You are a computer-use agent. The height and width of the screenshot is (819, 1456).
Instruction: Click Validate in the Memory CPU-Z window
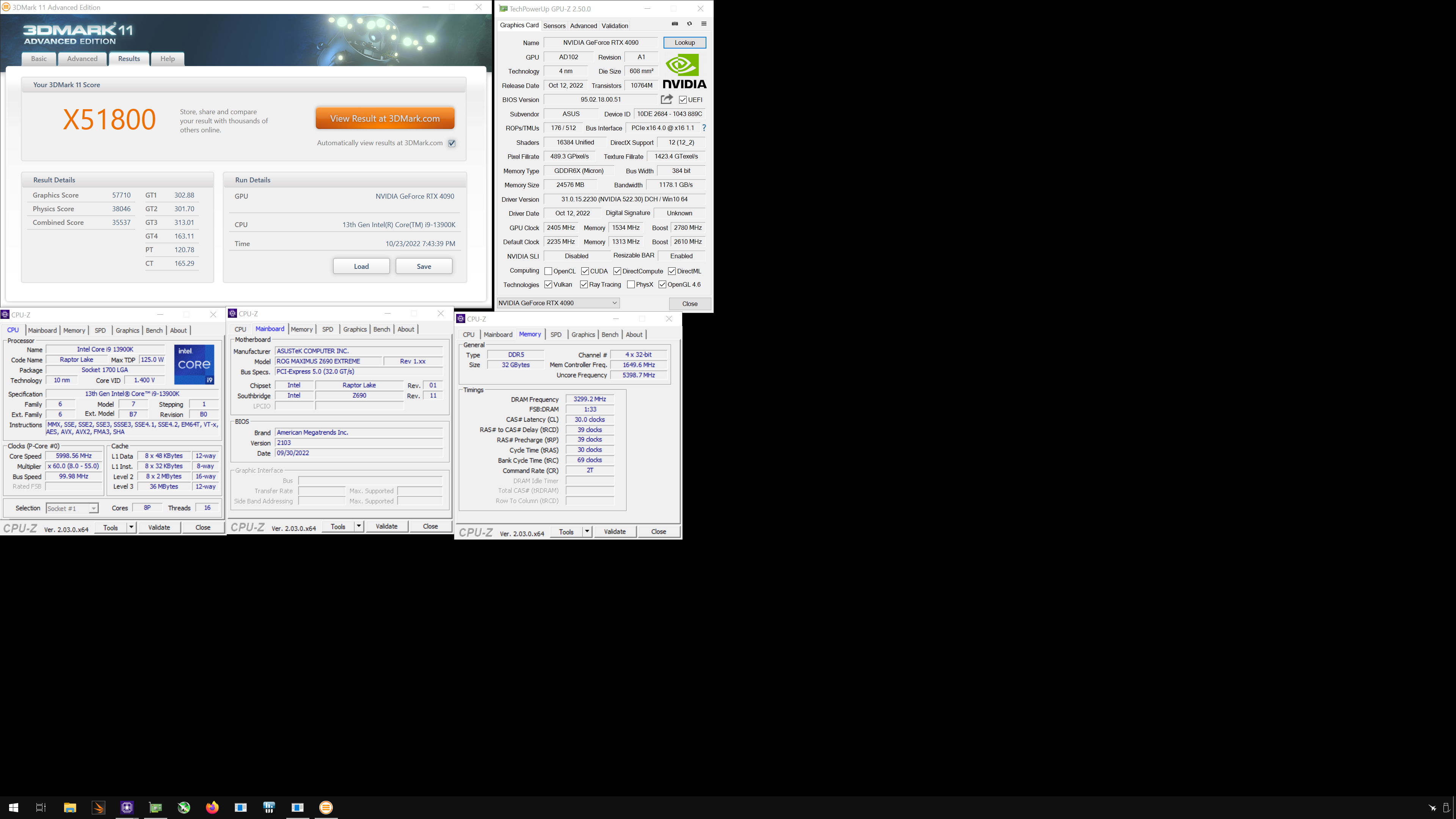click(614, 531)
